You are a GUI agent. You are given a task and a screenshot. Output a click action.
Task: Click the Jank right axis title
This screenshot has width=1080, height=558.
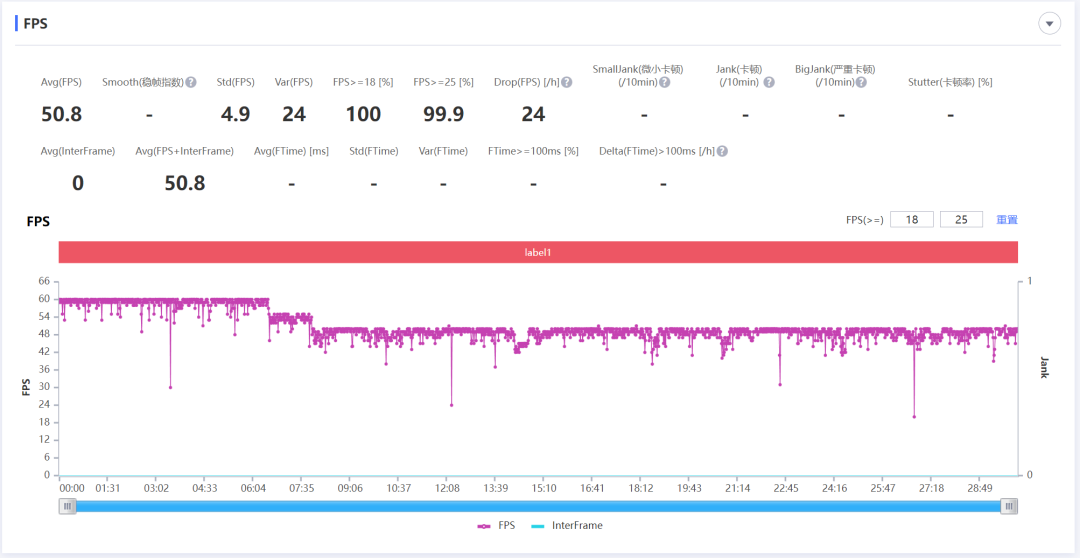click(x=1043, y=367)
